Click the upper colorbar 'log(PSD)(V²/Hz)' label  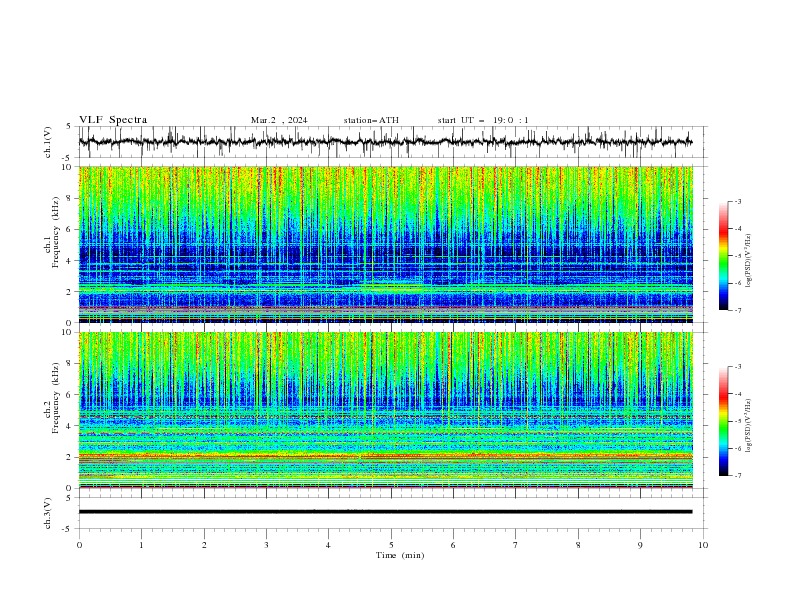pyautogui.click(x=748, y=261)
